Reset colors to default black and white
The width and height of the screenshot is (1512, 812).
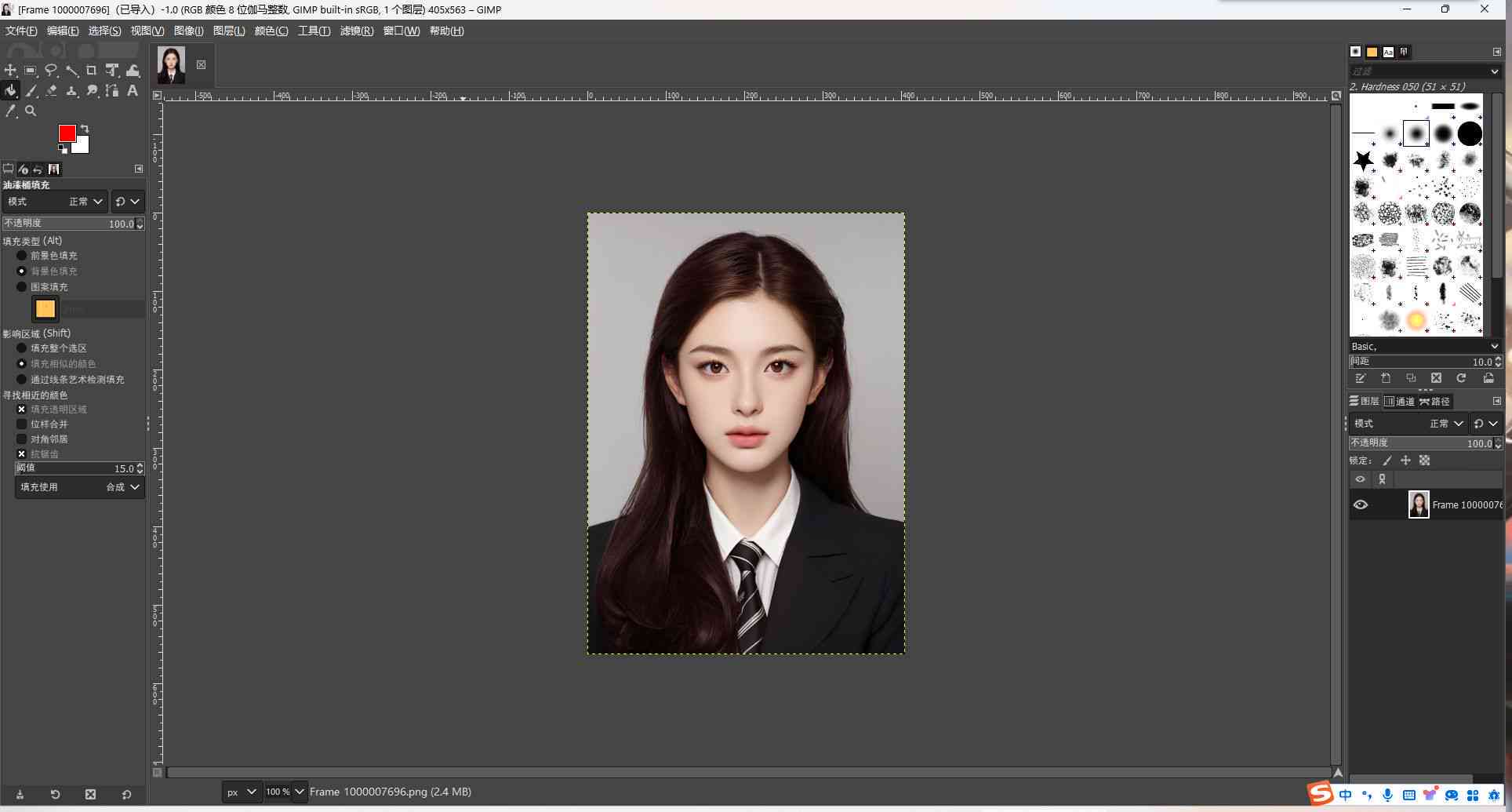click(x=63, y=148)
